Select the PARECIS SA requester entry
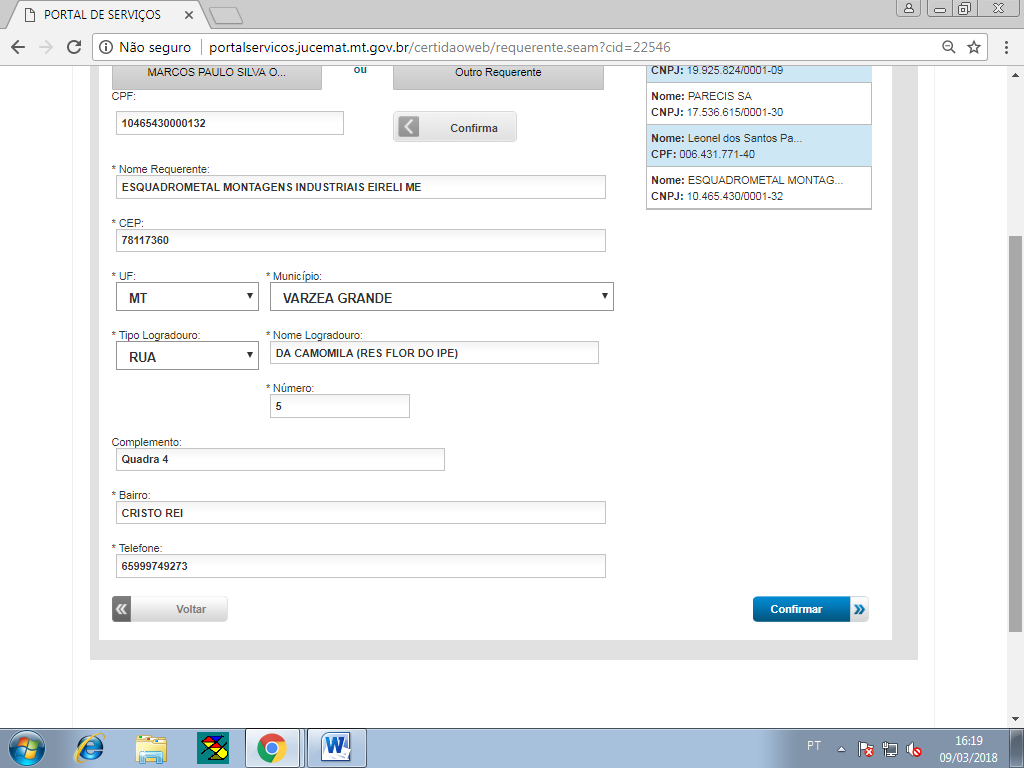Viewport: 1024px width, 768px height. (x=759, y=104)
